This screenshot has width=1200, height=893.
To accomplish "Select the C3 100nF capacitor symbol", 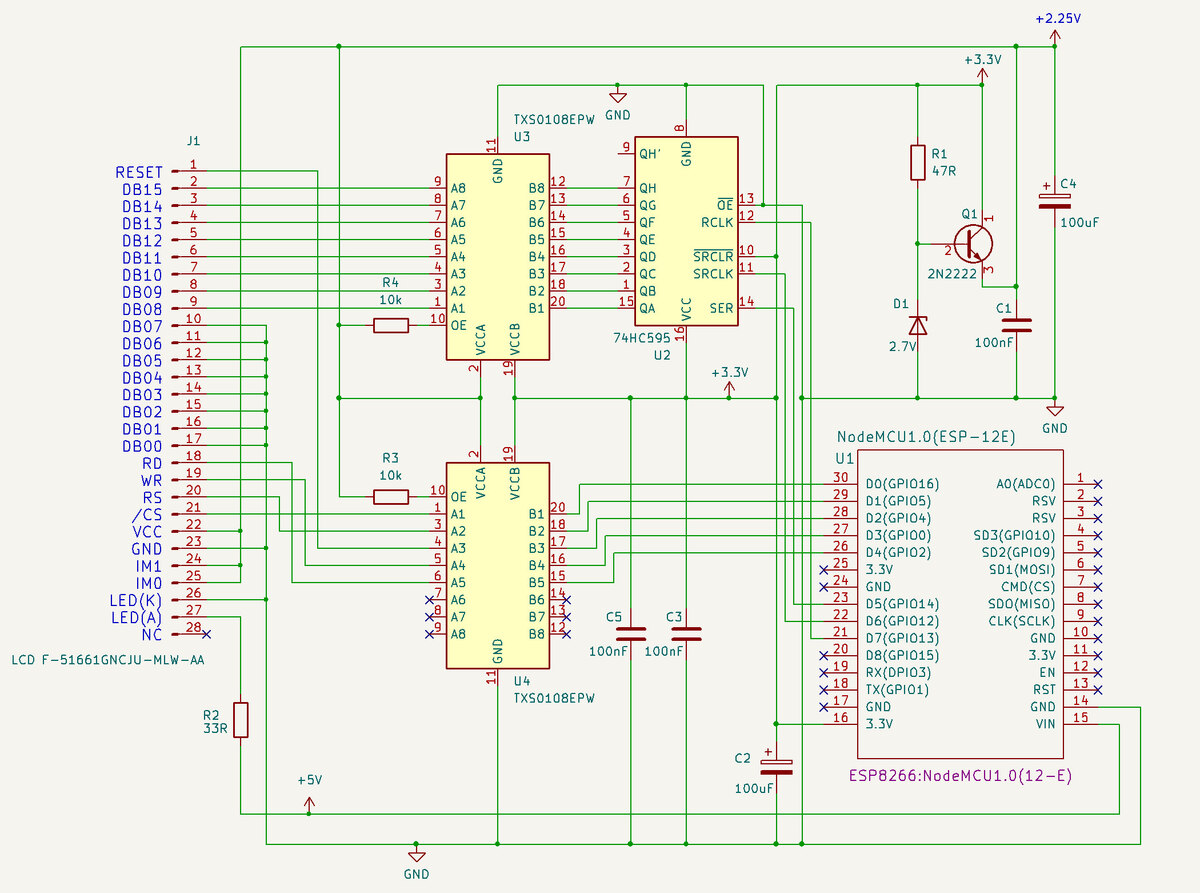I will [686, 634].
